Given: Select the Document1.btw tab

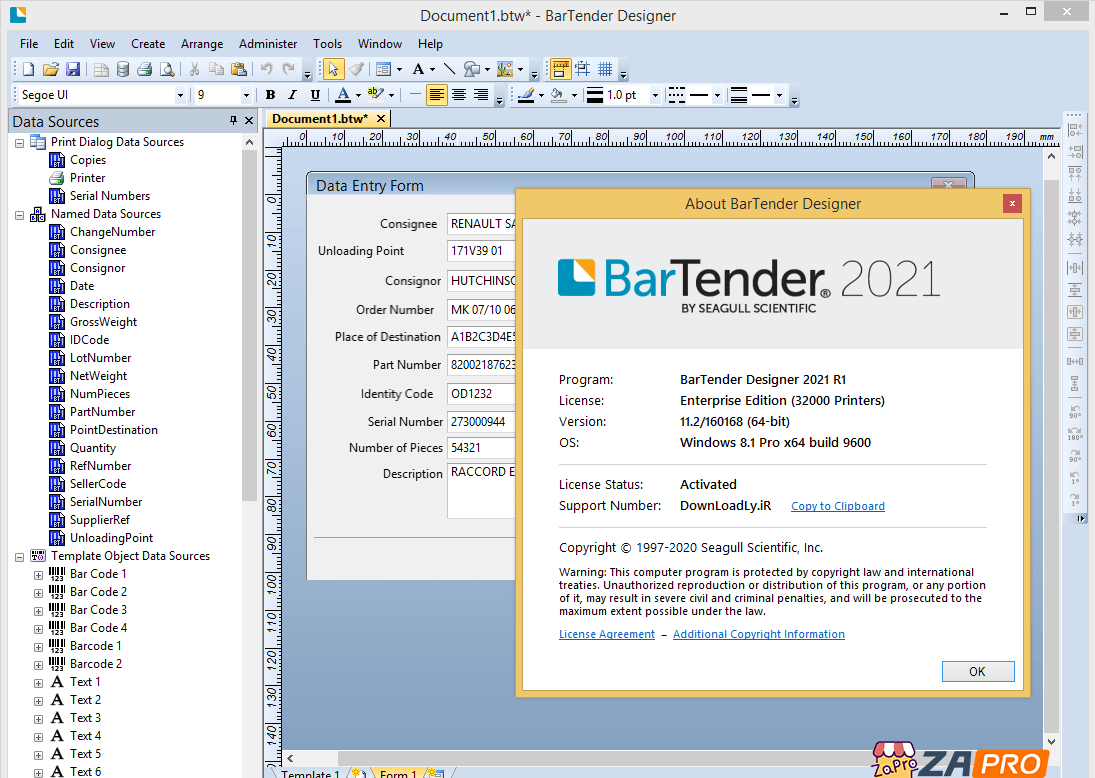Looking at the screenshot, I should [320, 119].
